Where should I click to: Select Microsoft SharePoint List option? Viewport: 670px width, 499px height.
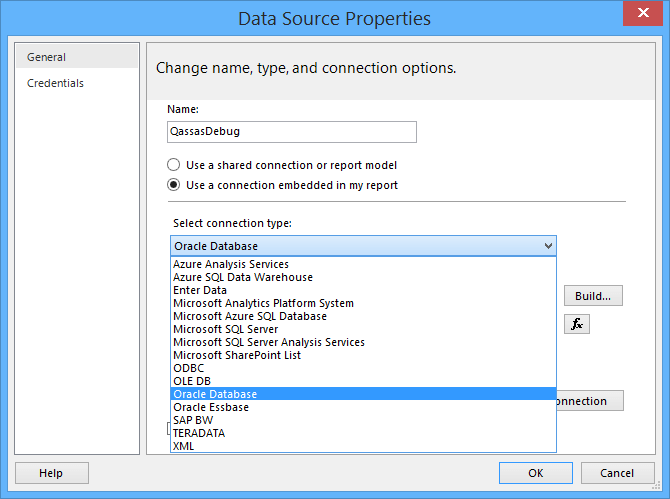[x=364, y=355]
